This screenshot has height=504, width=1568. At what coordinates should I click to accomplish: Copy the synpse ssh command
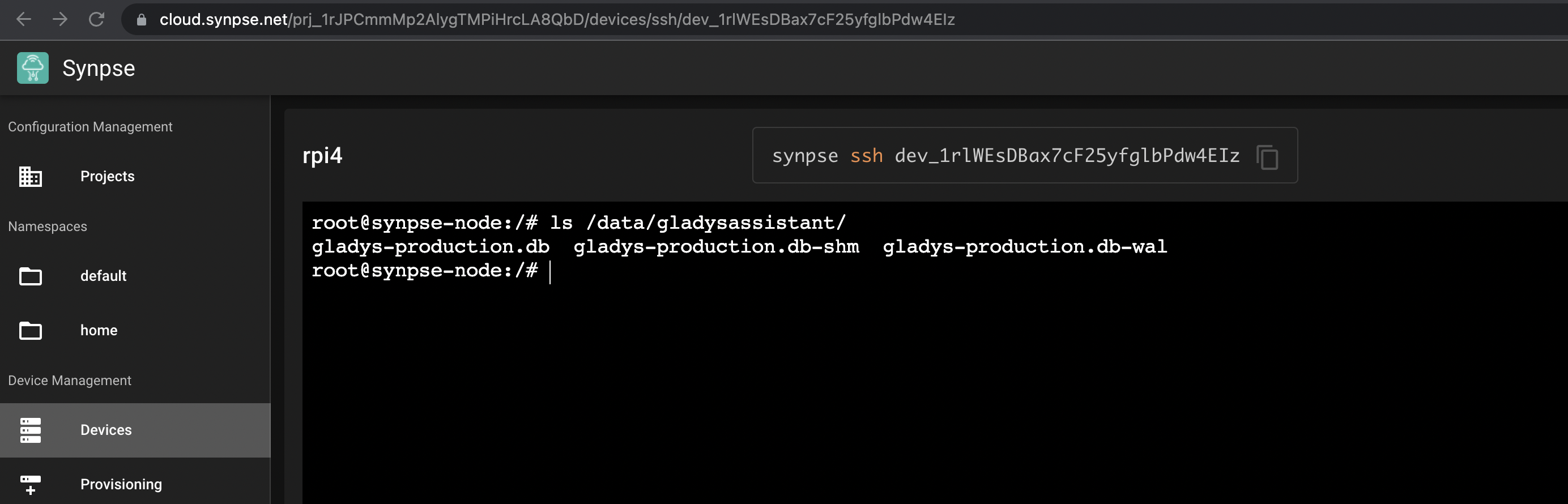(x=1267, y=157)
